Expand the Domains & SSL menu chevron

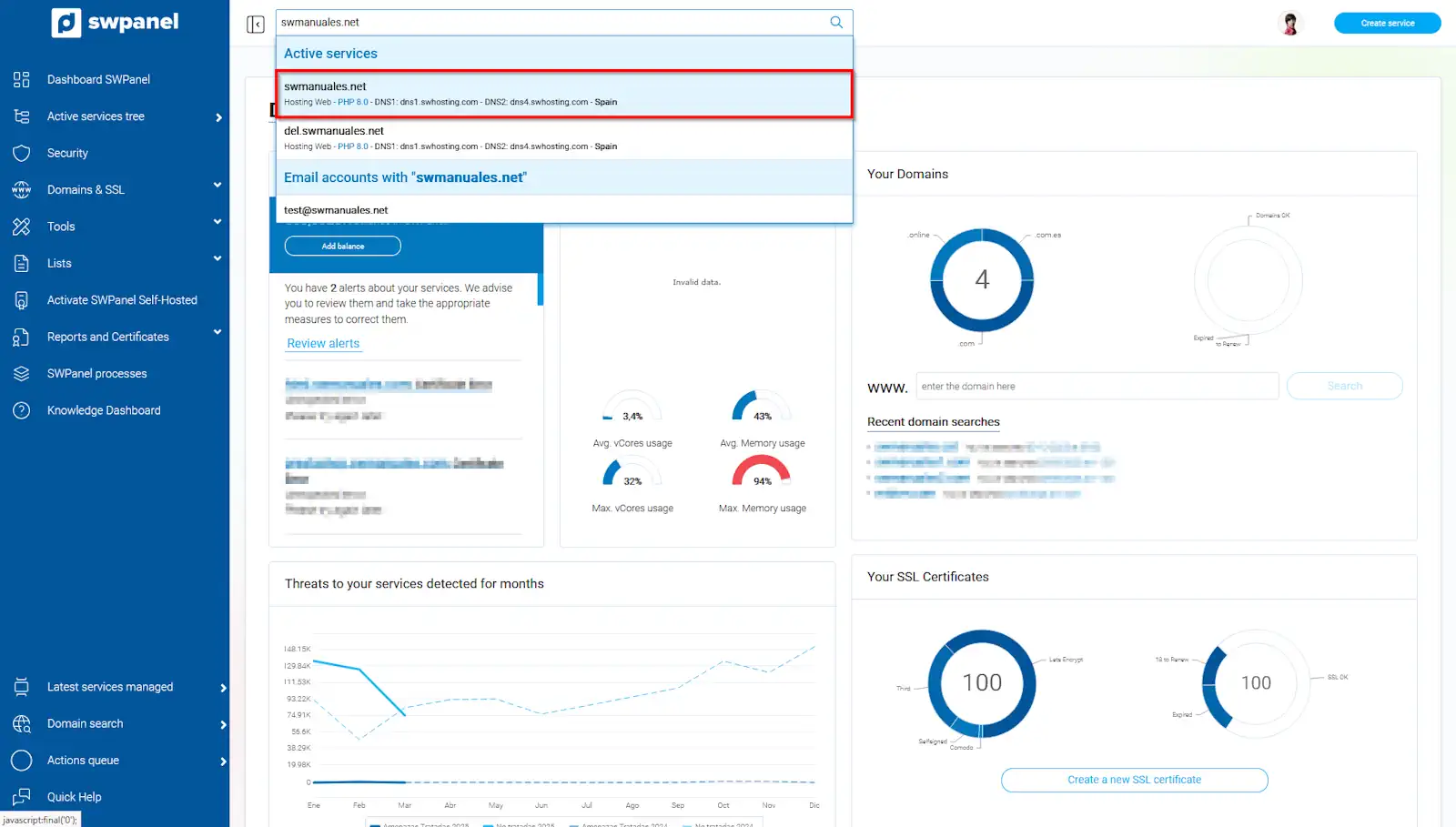click(x=217, y=186)
